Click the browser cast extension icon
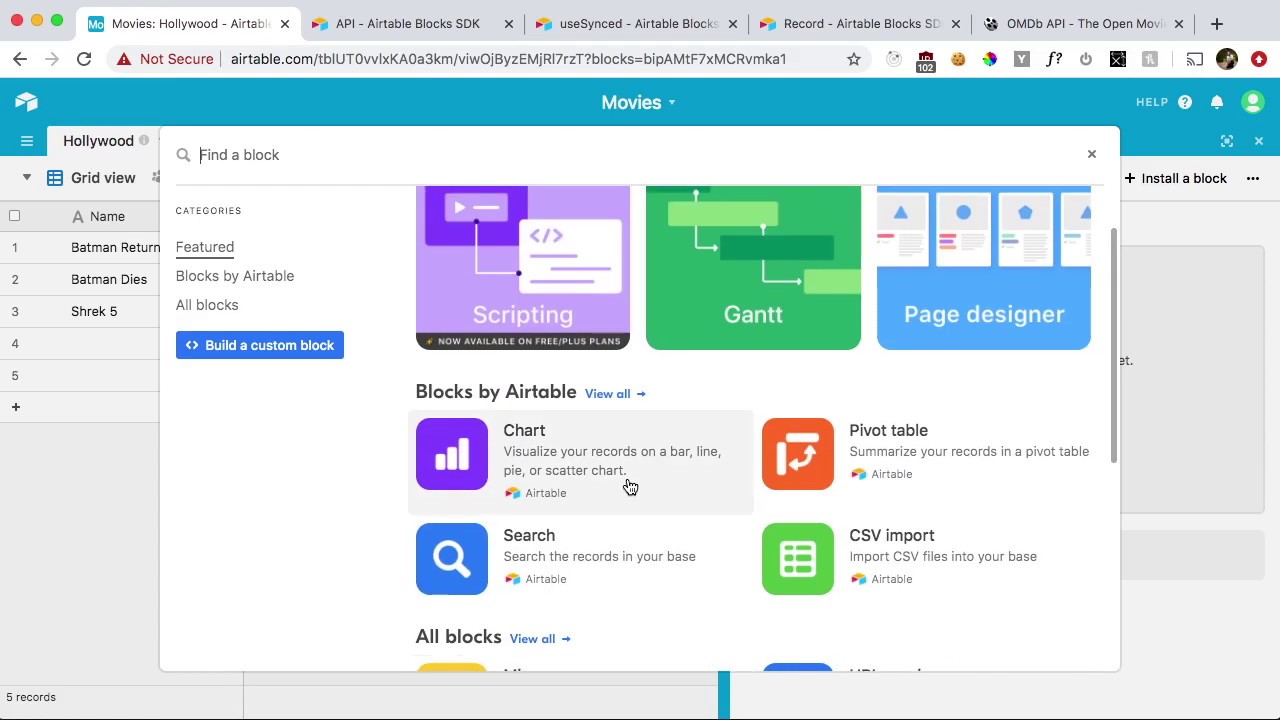 pos(1195,59)
